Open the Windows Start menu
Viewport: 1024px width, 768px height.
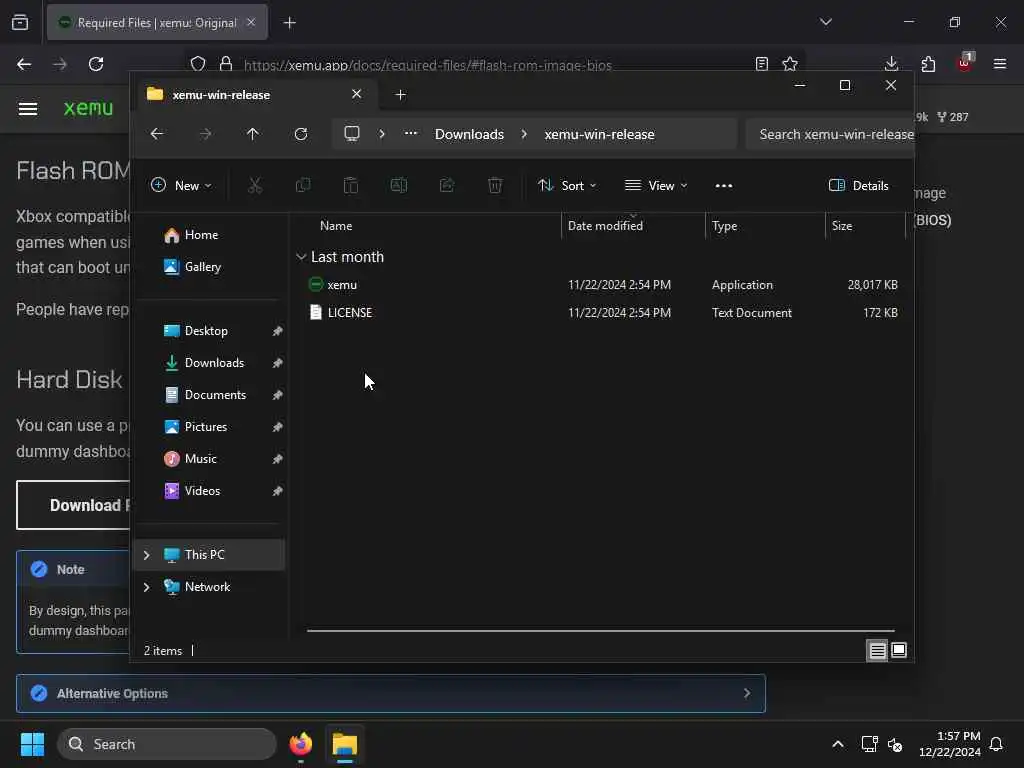point(32,744)
